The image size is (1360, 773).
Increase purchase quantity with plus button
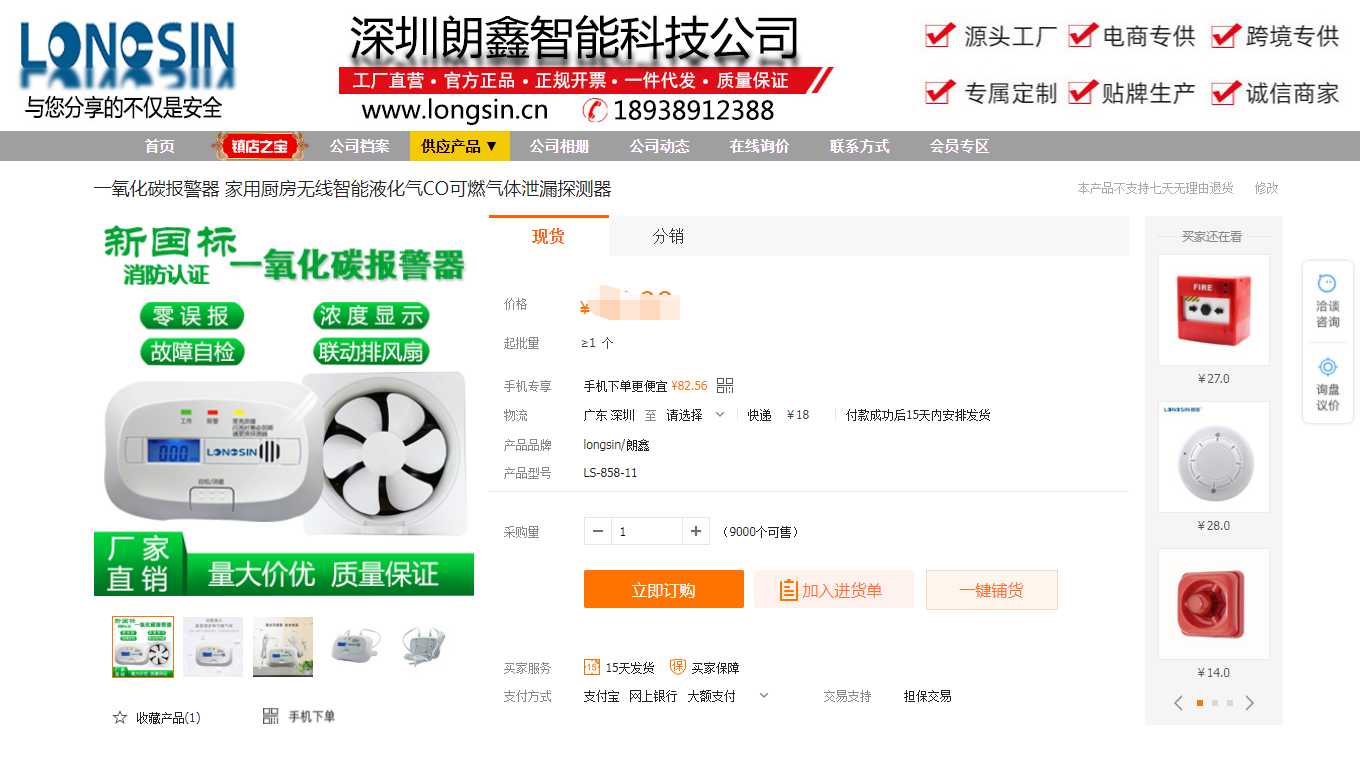[696, 531]
